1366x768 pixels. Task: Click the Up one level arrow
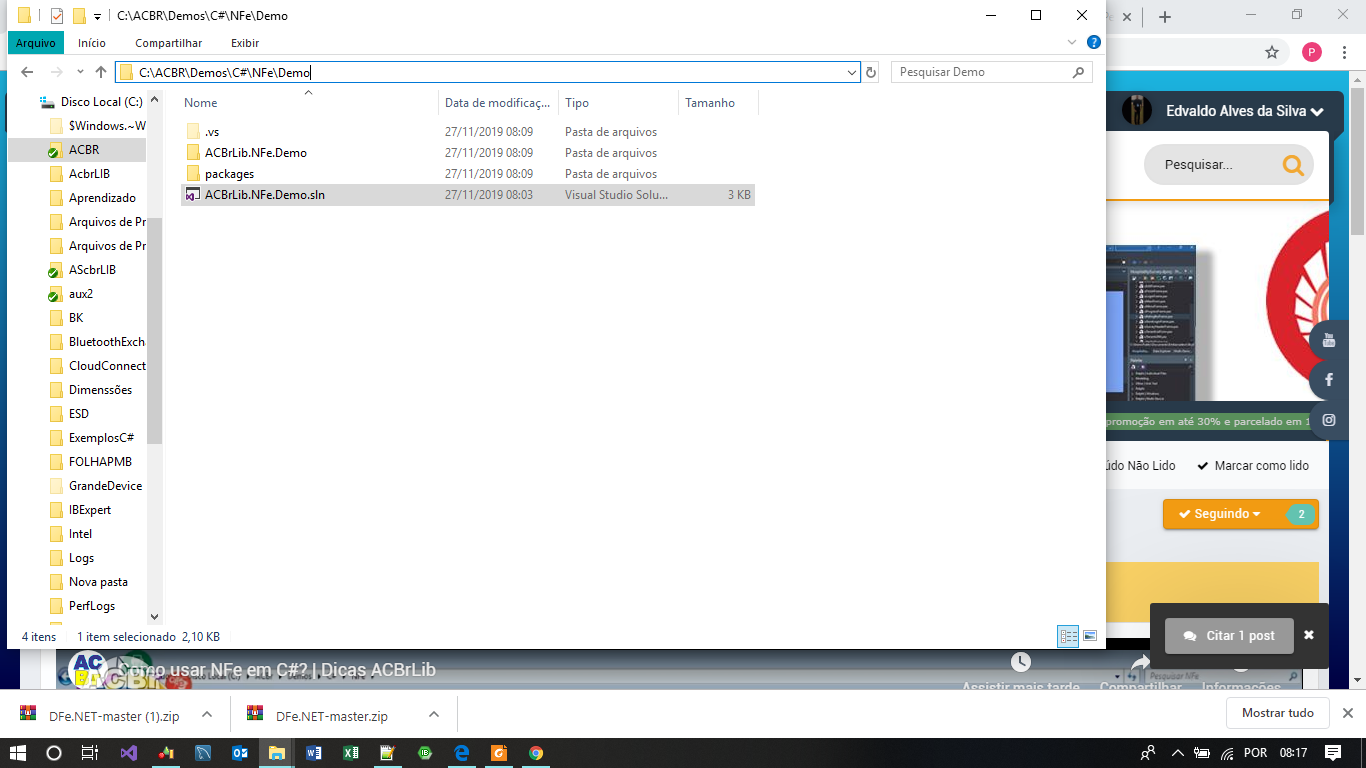point(101,72)
